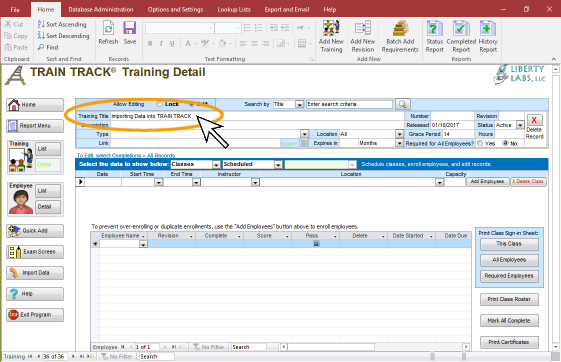The image size is (561, 362).
Task: Select No for Required for All Employees
Action: click(x=505, y=143)
